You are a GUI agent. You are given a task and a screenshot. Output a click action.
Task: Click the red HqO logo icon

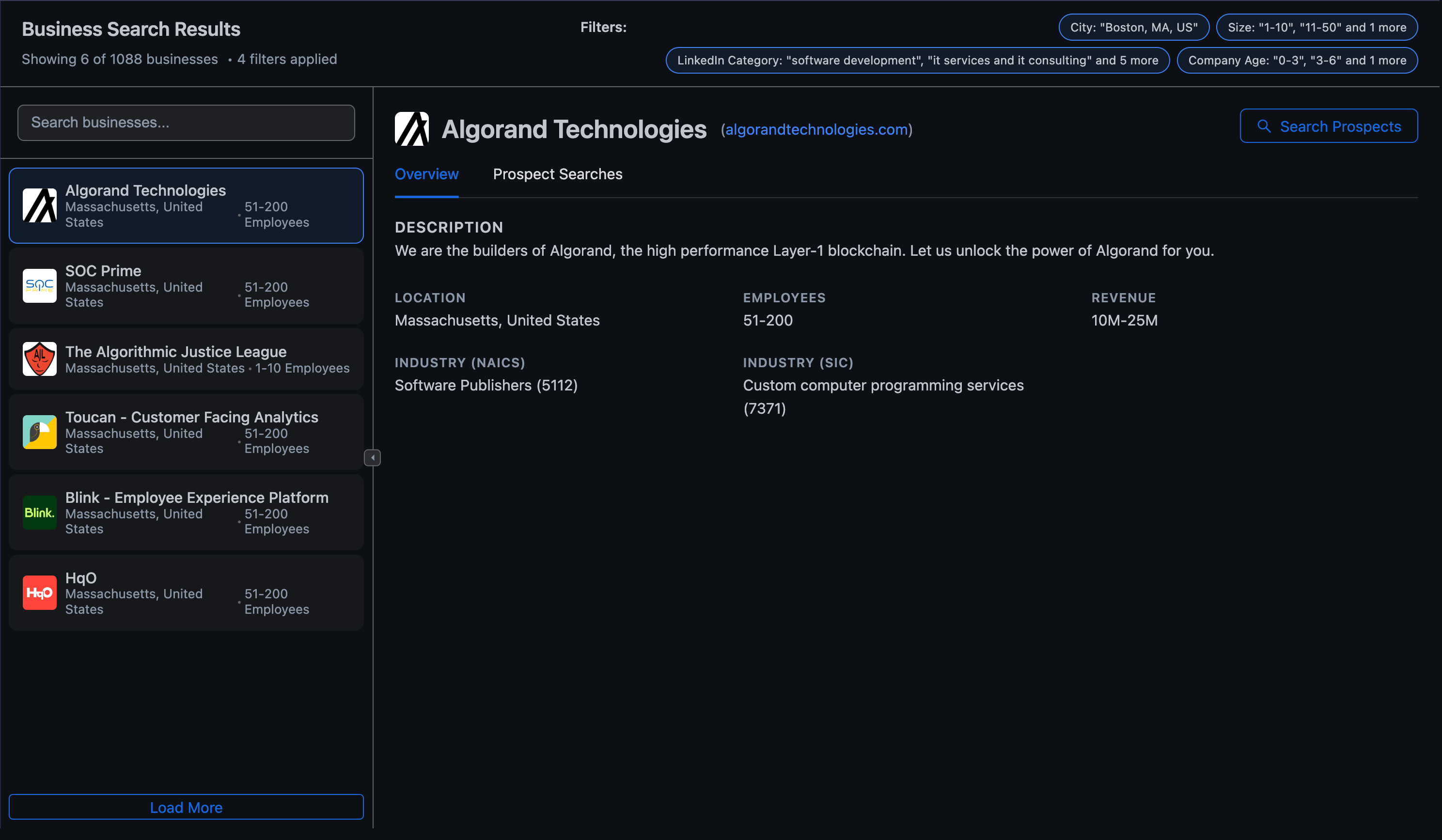click(x=39, y=593)
